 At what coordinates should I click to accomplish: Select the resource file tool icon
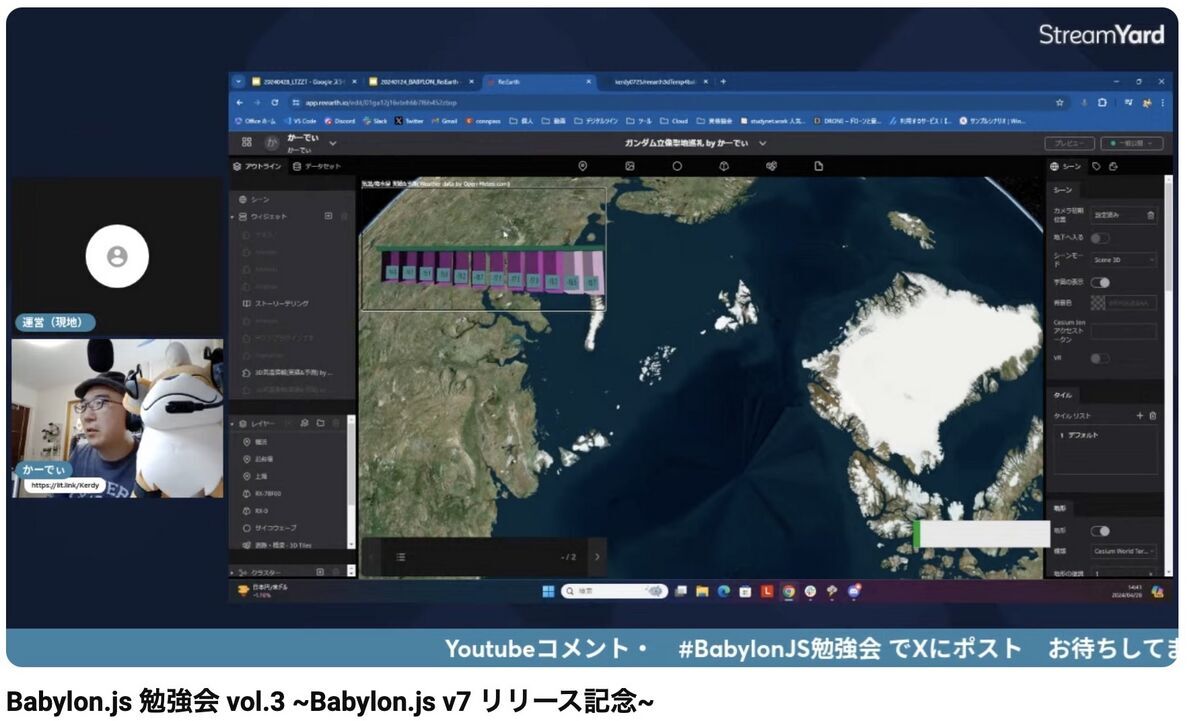pos(818,166)
